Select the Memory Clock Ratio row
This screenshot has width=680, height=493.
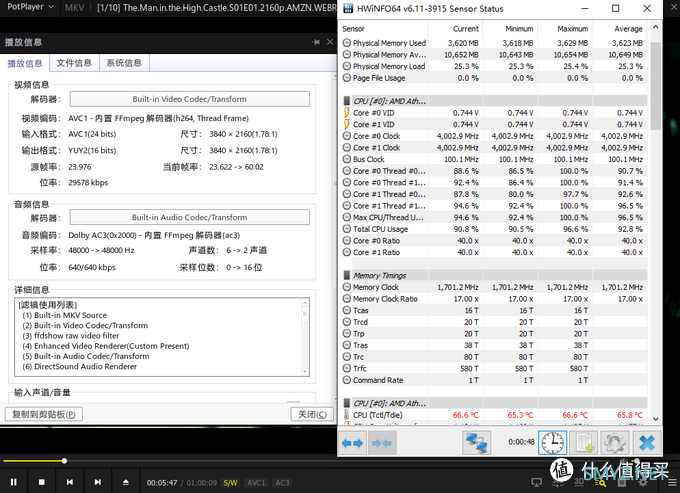494,299
